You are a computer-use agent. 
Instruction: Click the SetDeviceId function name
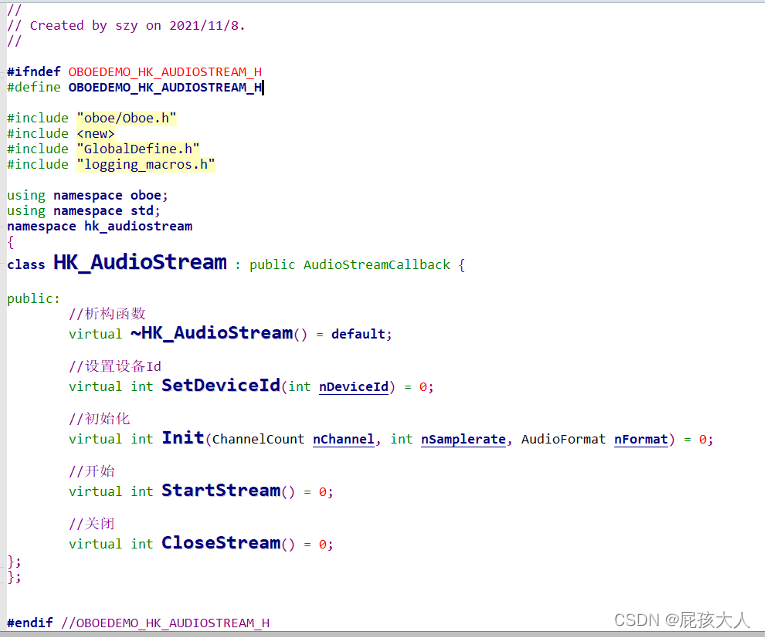pyautogui.click(x=221, y=385)
